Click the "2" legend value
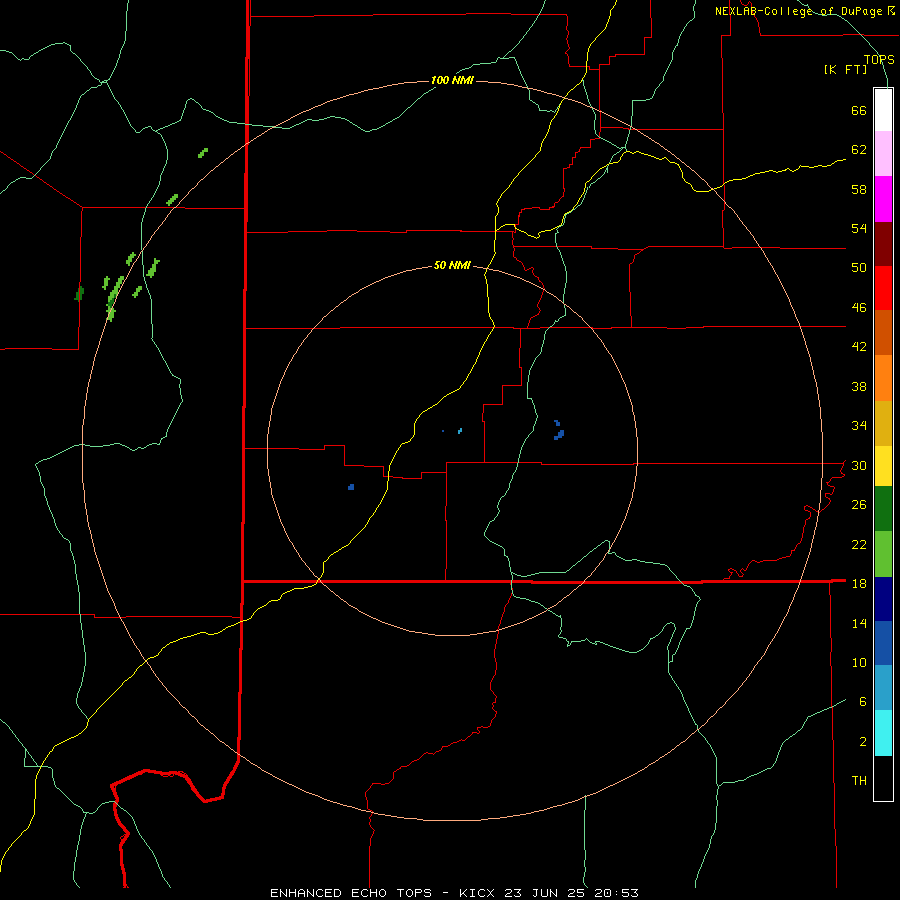 click(863, 742)
